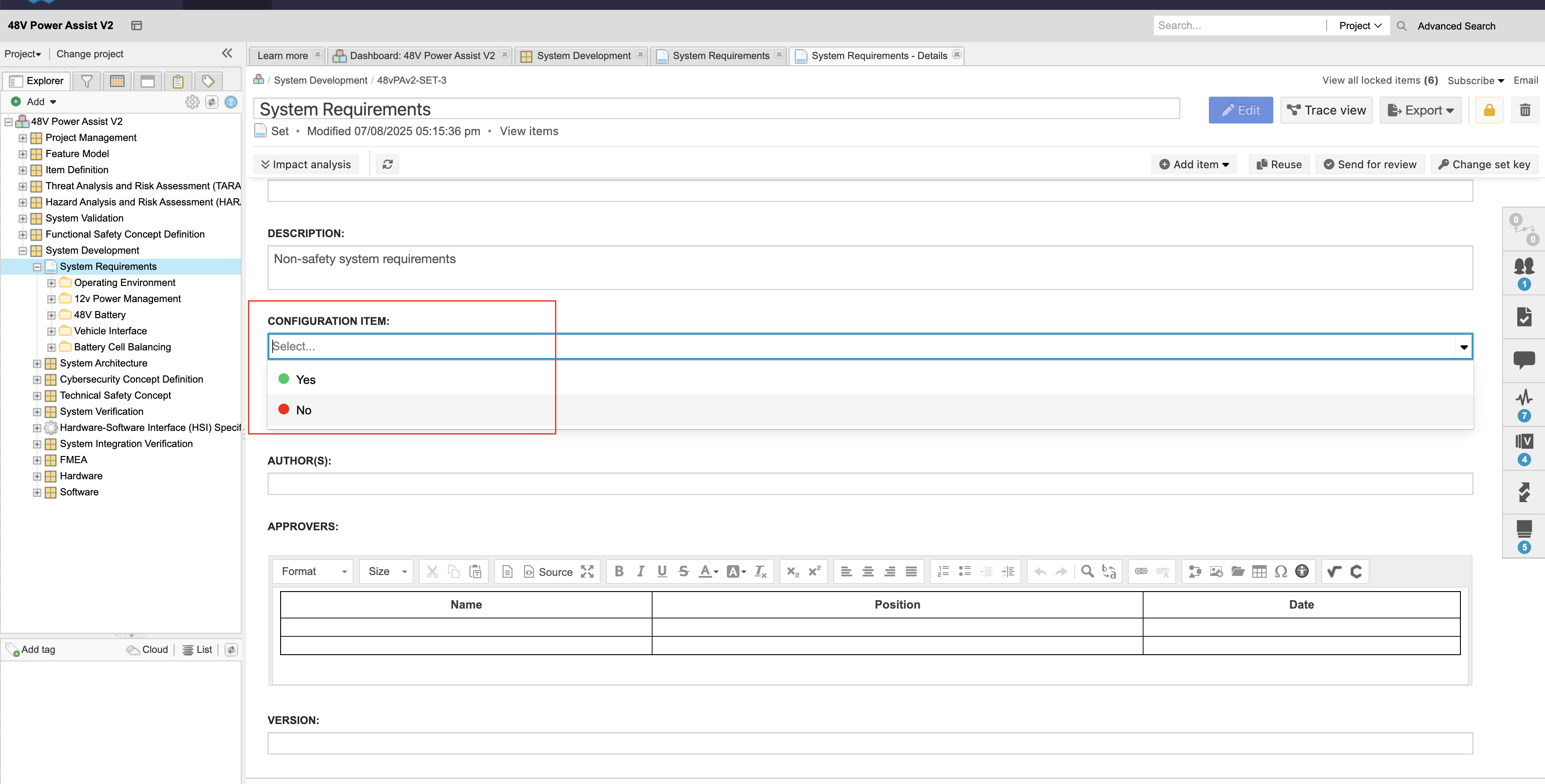Click the Paste as plain text icon
The image size is (1545, 784).
476,571
